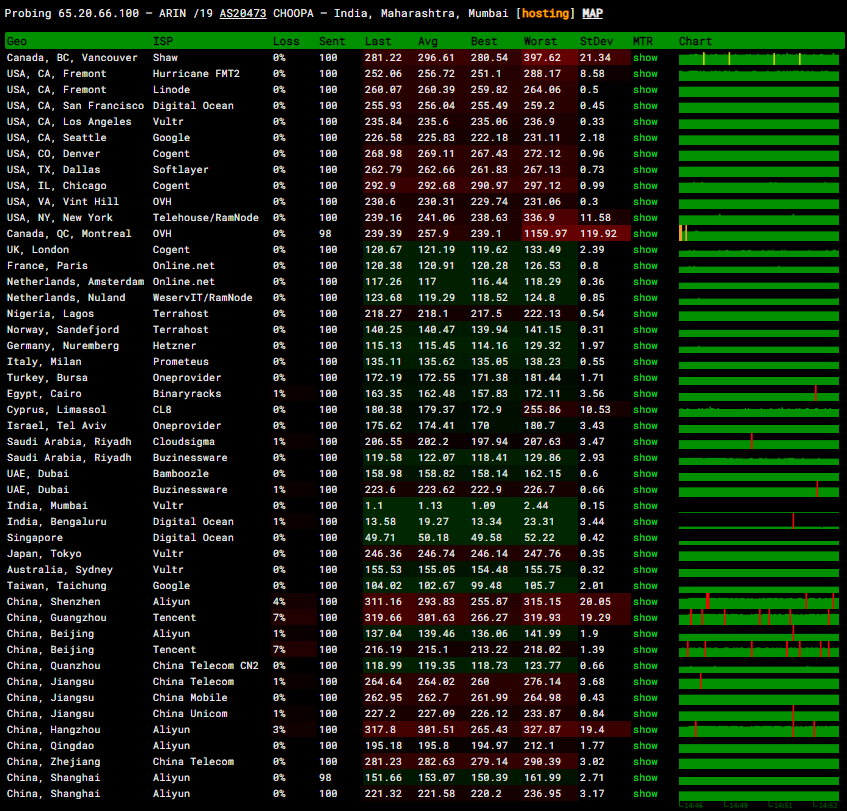Screen dimensions: 847x811
Task: Show MTR for UK London Cogent
Action: click(x=645, y=250)
